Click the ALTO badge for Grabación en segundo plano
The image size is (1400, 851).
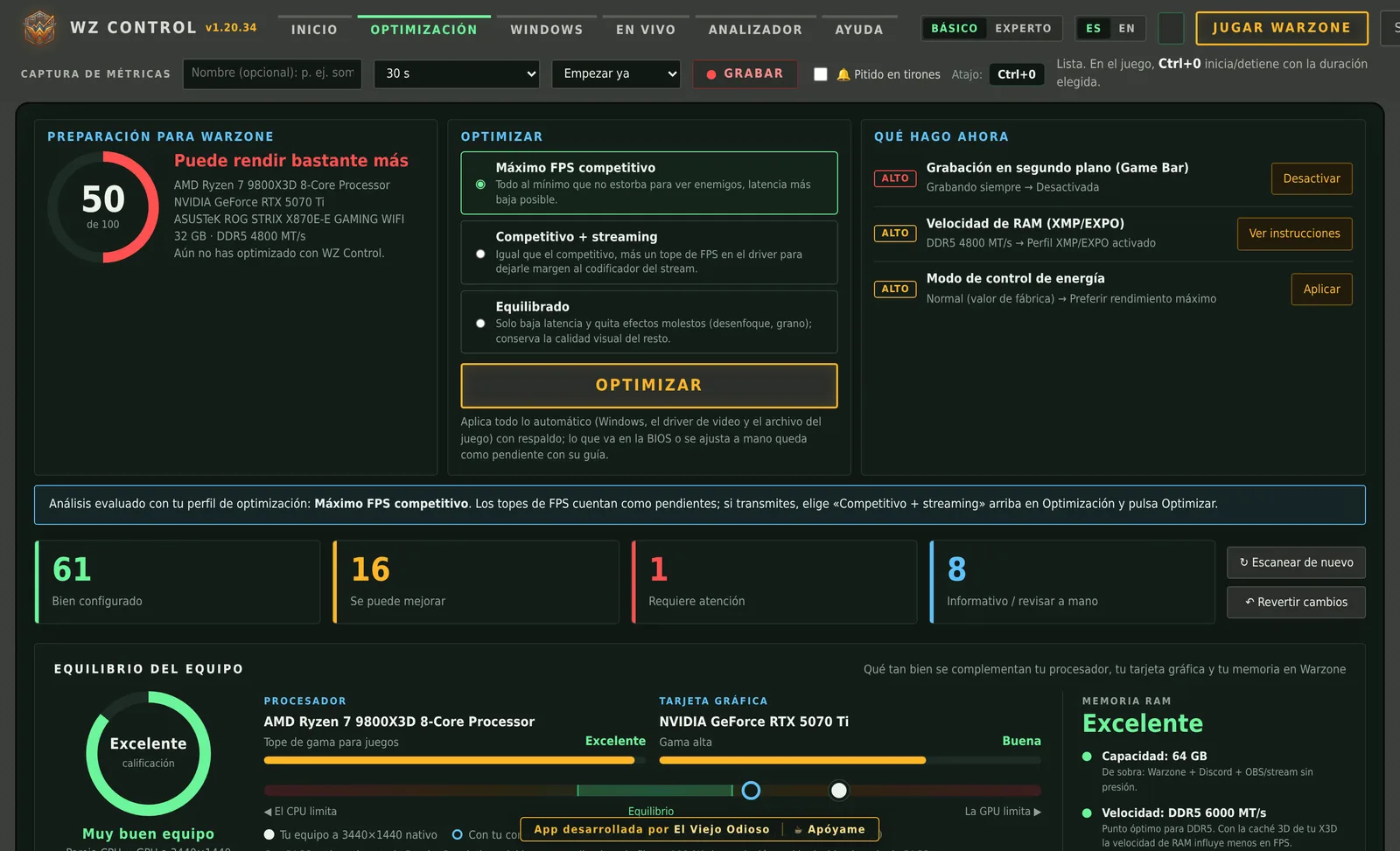pyautogui.click(x=895, y=178)
